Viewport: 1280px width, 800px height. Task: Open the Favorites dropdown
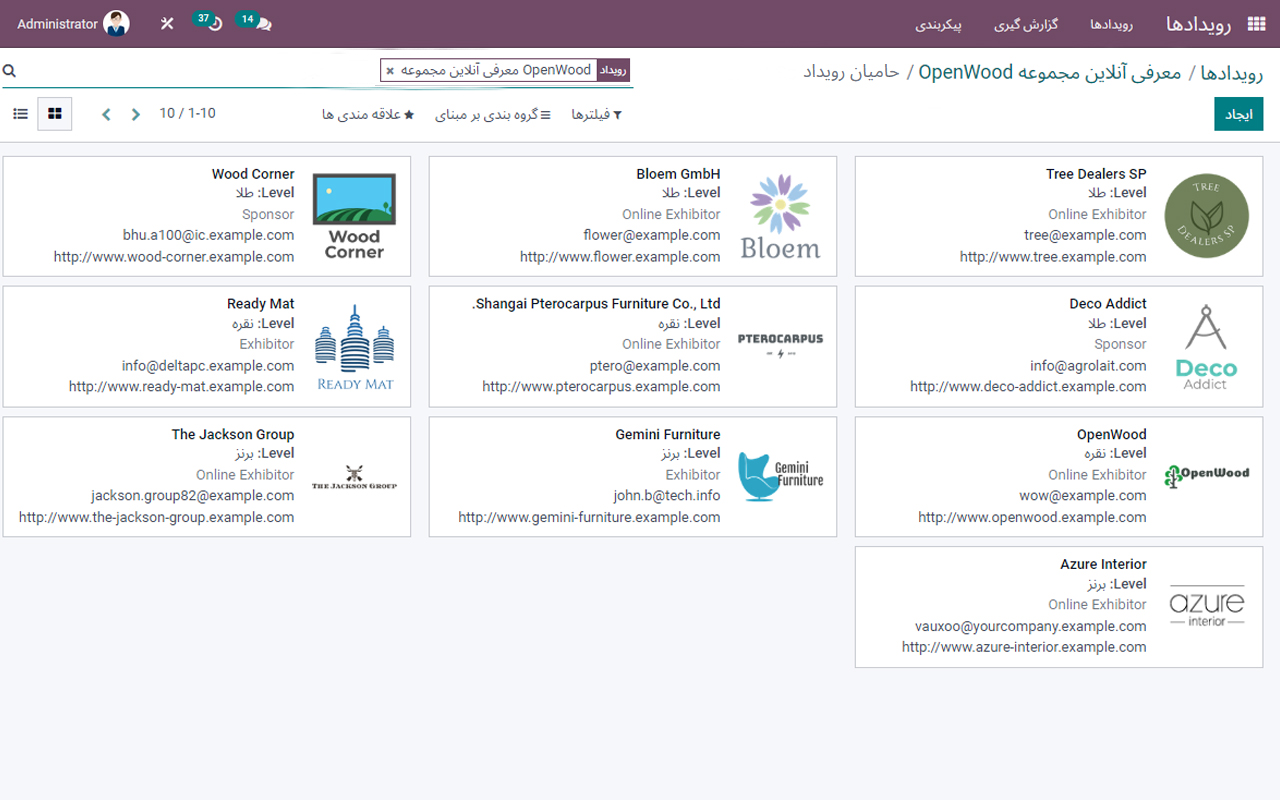368,115
